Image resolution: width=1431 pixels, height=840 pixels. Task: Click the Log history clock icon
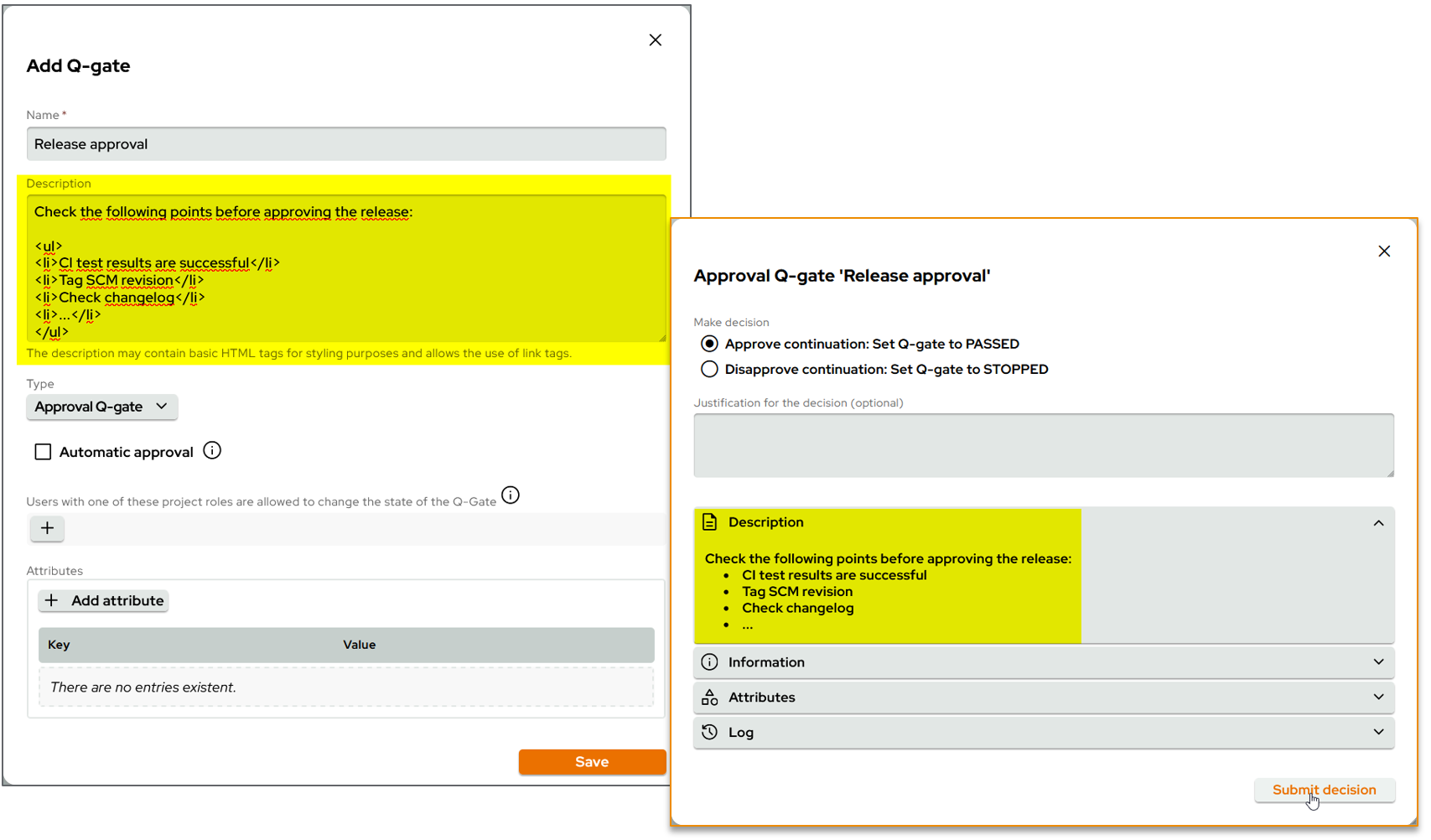pyautogui.click(x=709, y=732)
